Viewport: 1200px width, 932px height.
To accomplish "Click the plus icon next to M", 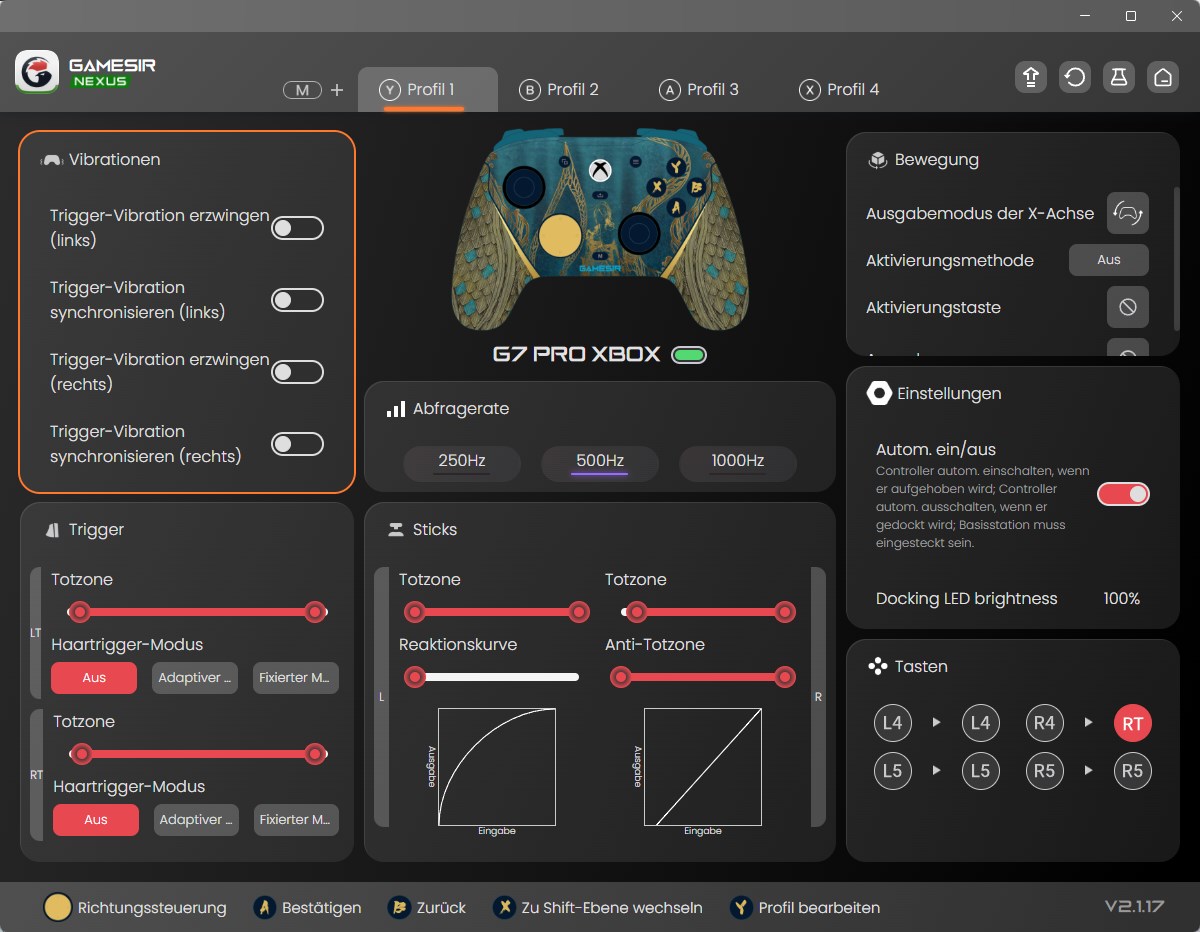I will [x=337, y=90].
